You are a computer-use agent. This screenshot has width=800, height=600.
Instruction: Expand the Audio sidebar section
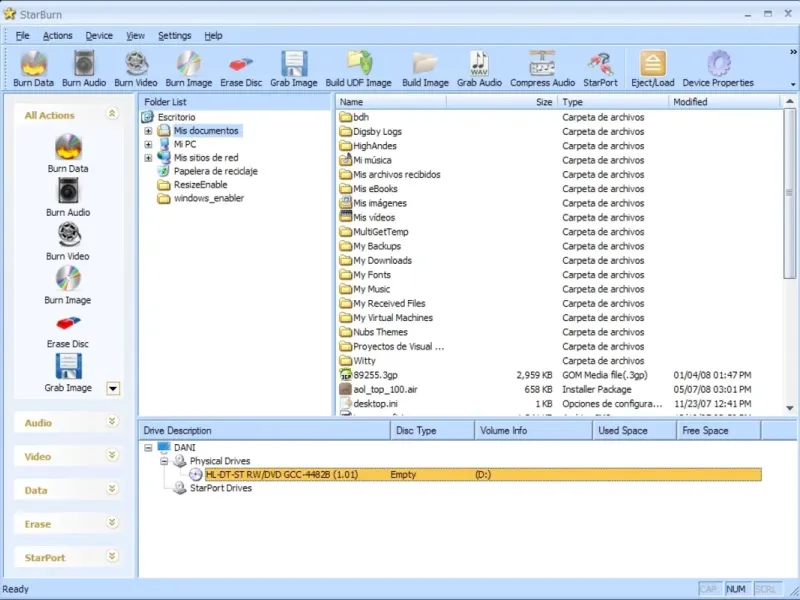(112, 423)
